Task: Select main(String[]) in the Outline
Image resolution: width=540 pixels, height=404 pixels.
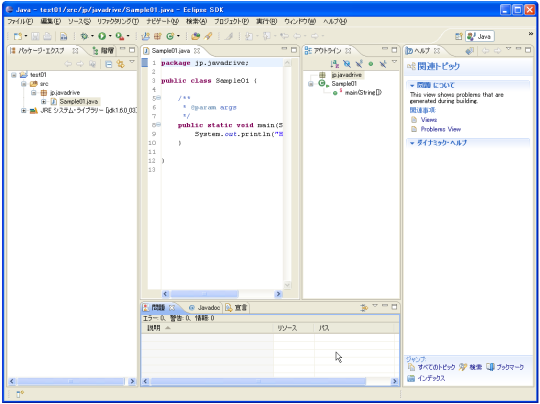Action: (363, 93)
